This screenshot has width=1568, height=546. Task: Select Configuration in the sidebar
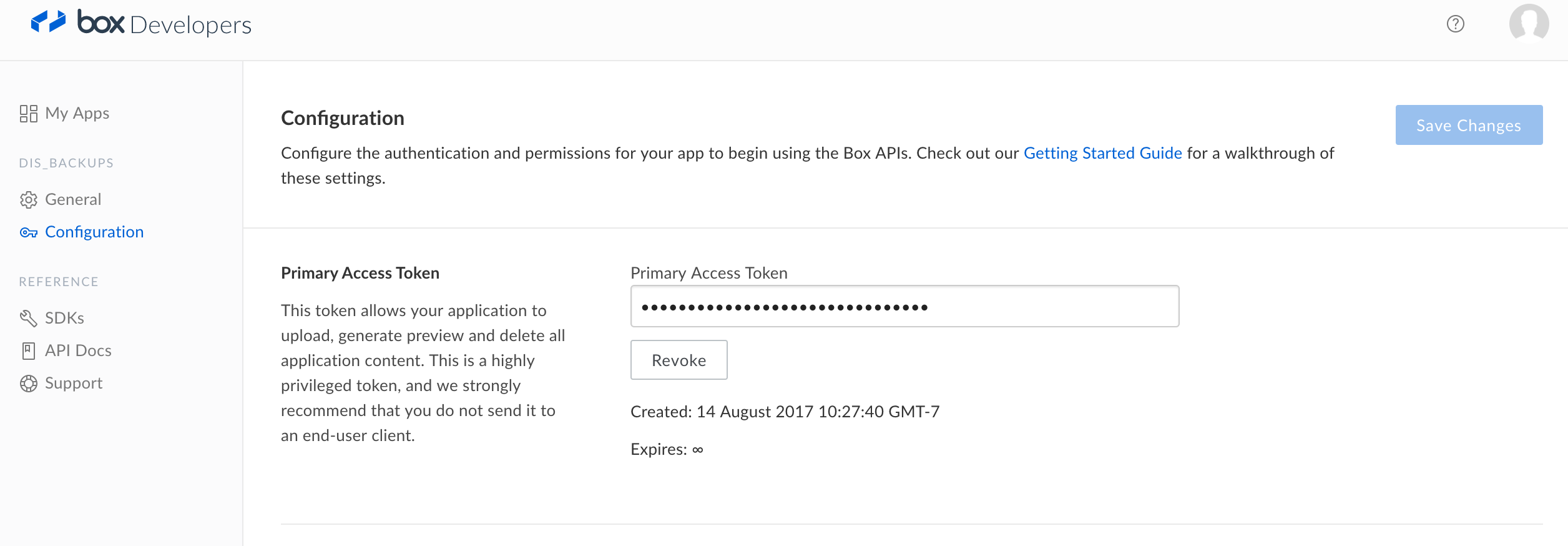[94, 232]
